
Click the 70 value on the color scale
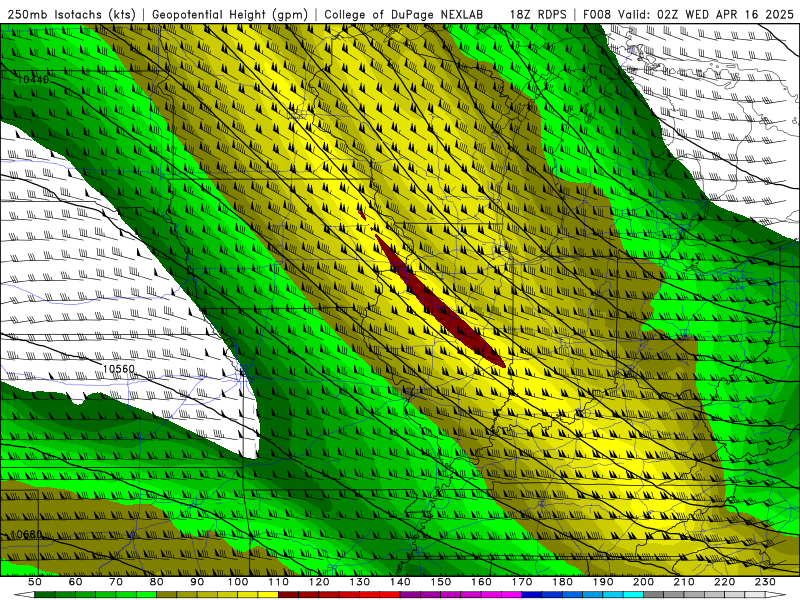click(x=116, y=582)
